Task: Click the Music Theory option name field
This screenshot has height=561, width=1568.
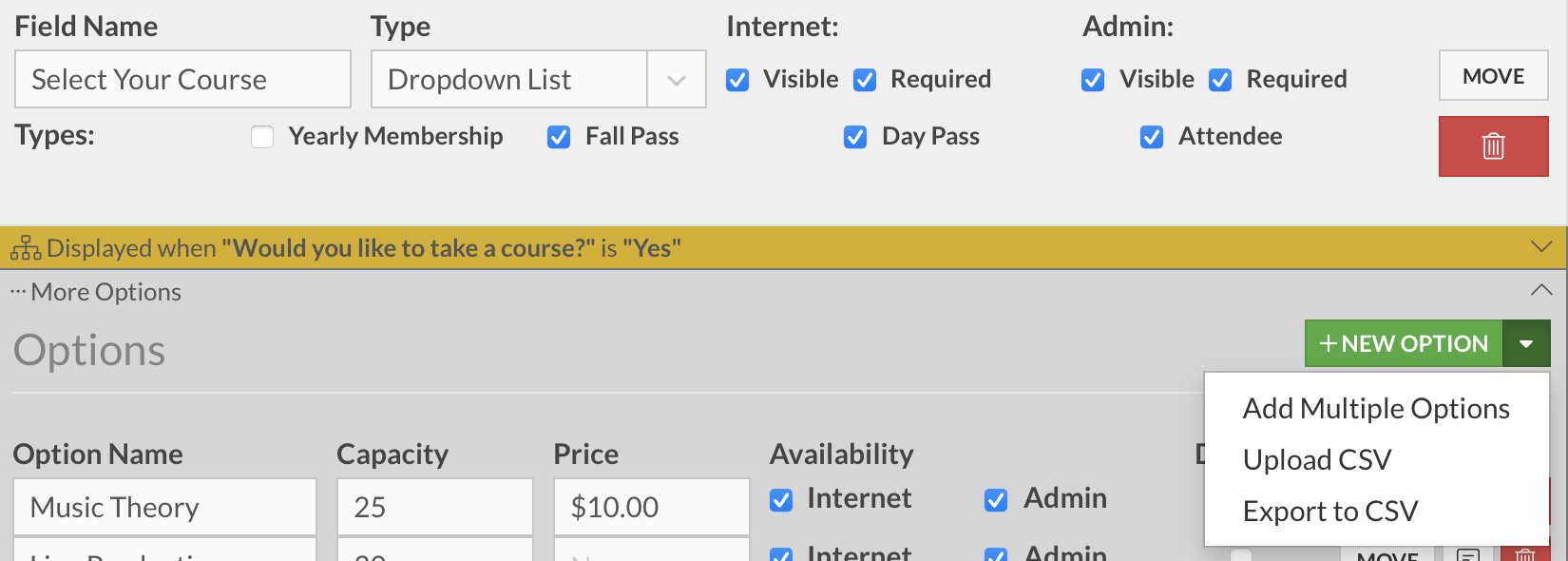Action: [164, 507]
